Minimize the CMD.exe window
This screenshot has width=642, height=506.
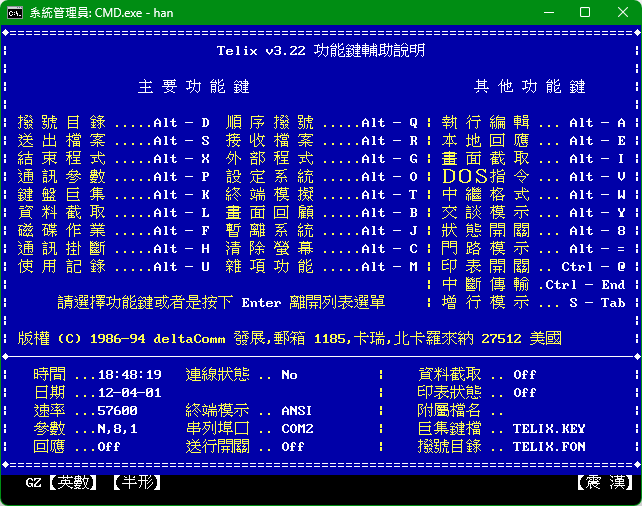pyautogui.click(x=549, y=13)
